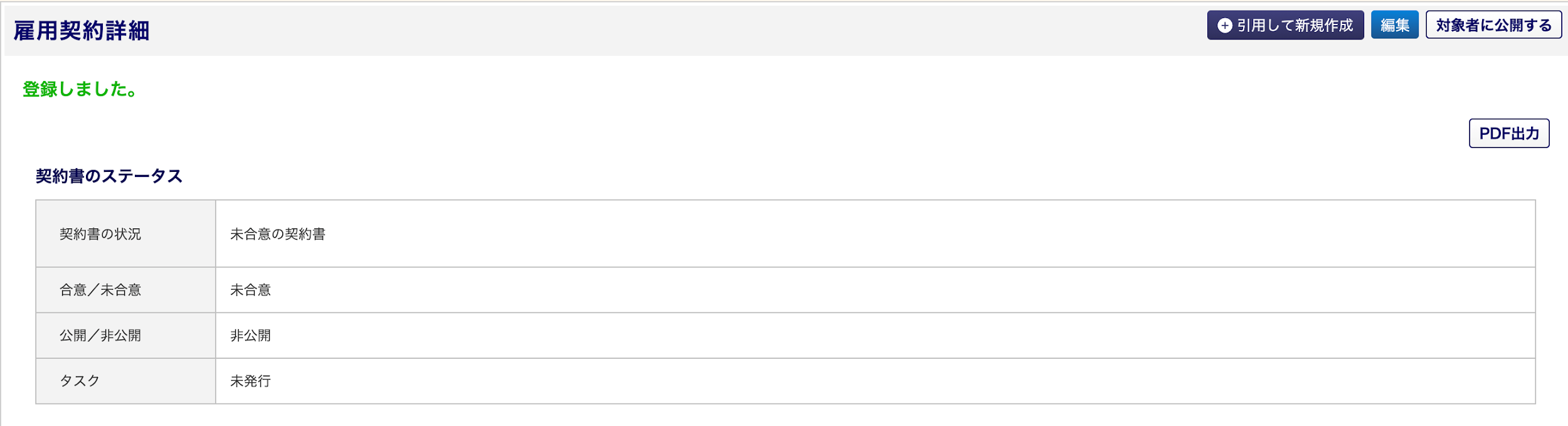Click the 公開／非公開 row label
This screenshot has height=426, width=1568.
[x=100, y=336]
